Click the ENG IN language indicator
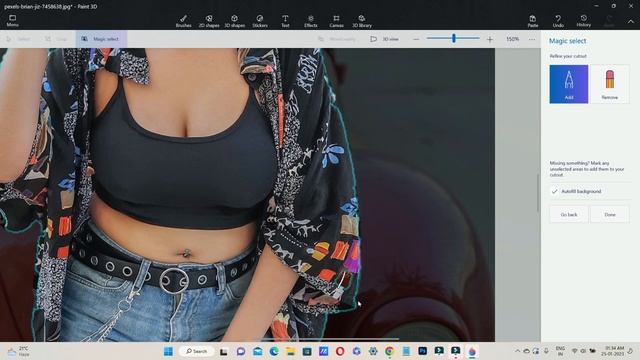Viewport: 640px width, 360px height. tap(560, 351)
